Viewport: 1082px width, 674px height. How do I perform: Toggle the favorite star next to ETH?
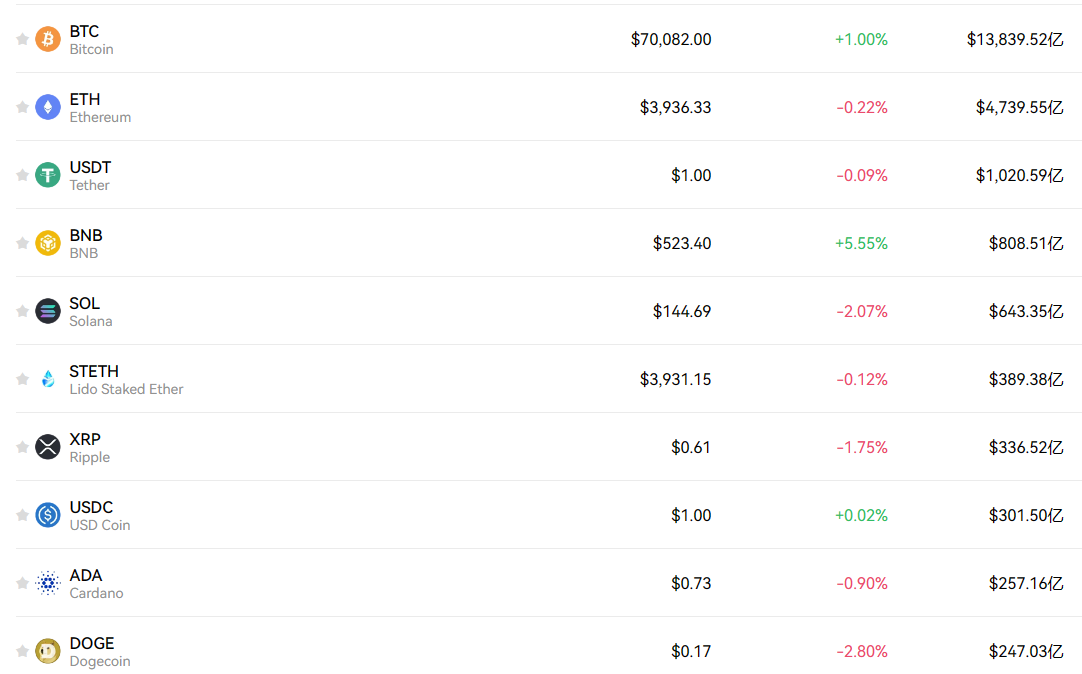22,107
